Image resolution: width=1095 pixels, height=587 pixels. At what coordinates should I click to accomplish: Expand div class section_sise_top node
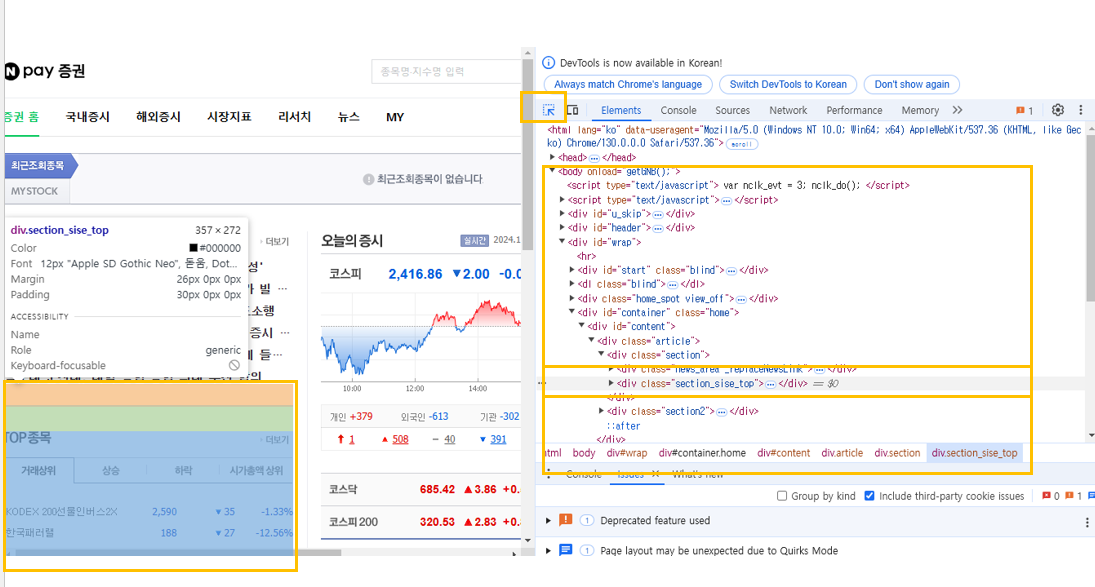(611, 383)
